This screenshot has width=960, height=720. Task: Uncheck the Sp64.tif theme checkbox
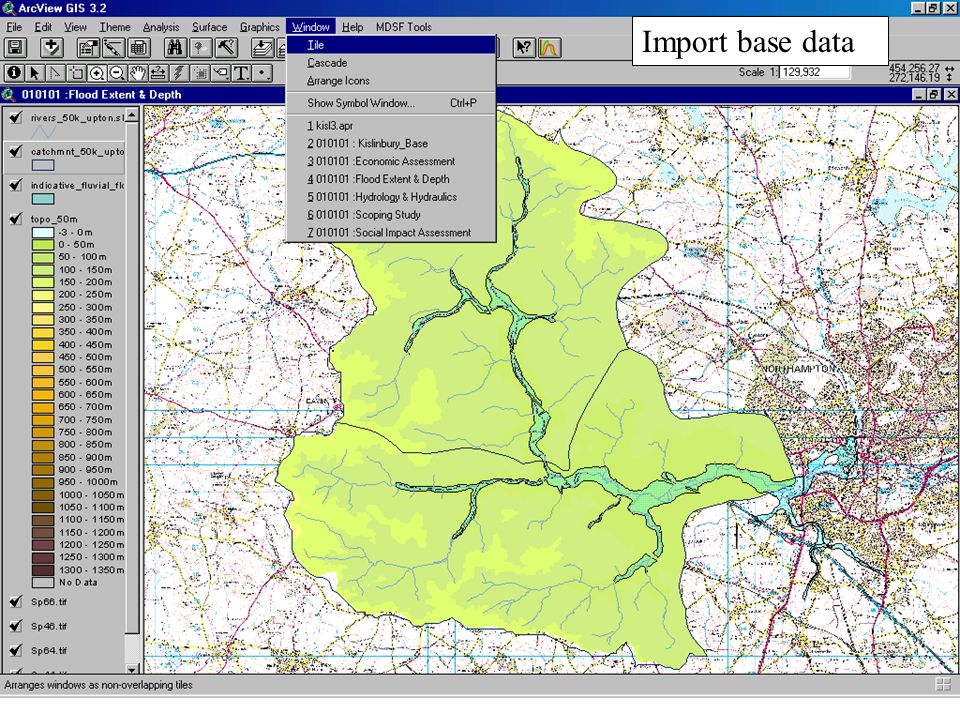pos(16,650)
